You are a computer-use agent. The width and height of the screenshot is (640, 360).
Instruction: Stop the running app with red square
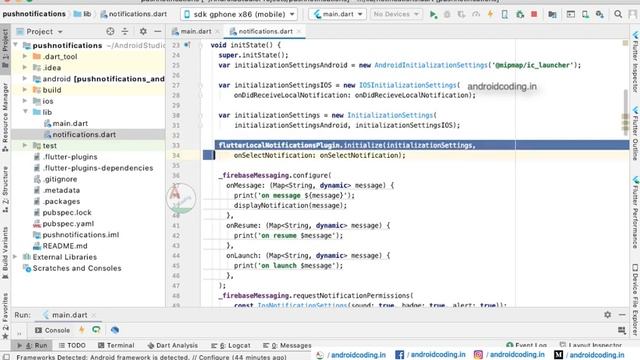pyautogui.click(x=534, y=14)
